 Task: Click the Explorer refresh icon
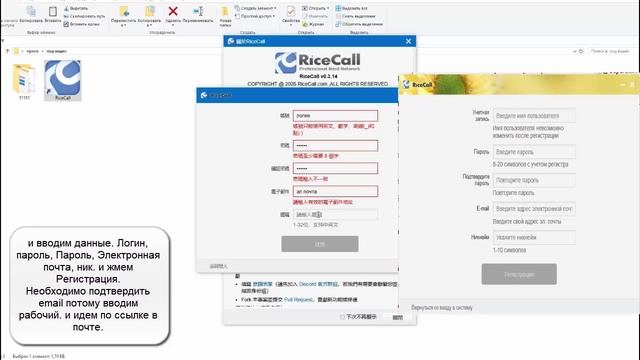[x=581, y=51]
